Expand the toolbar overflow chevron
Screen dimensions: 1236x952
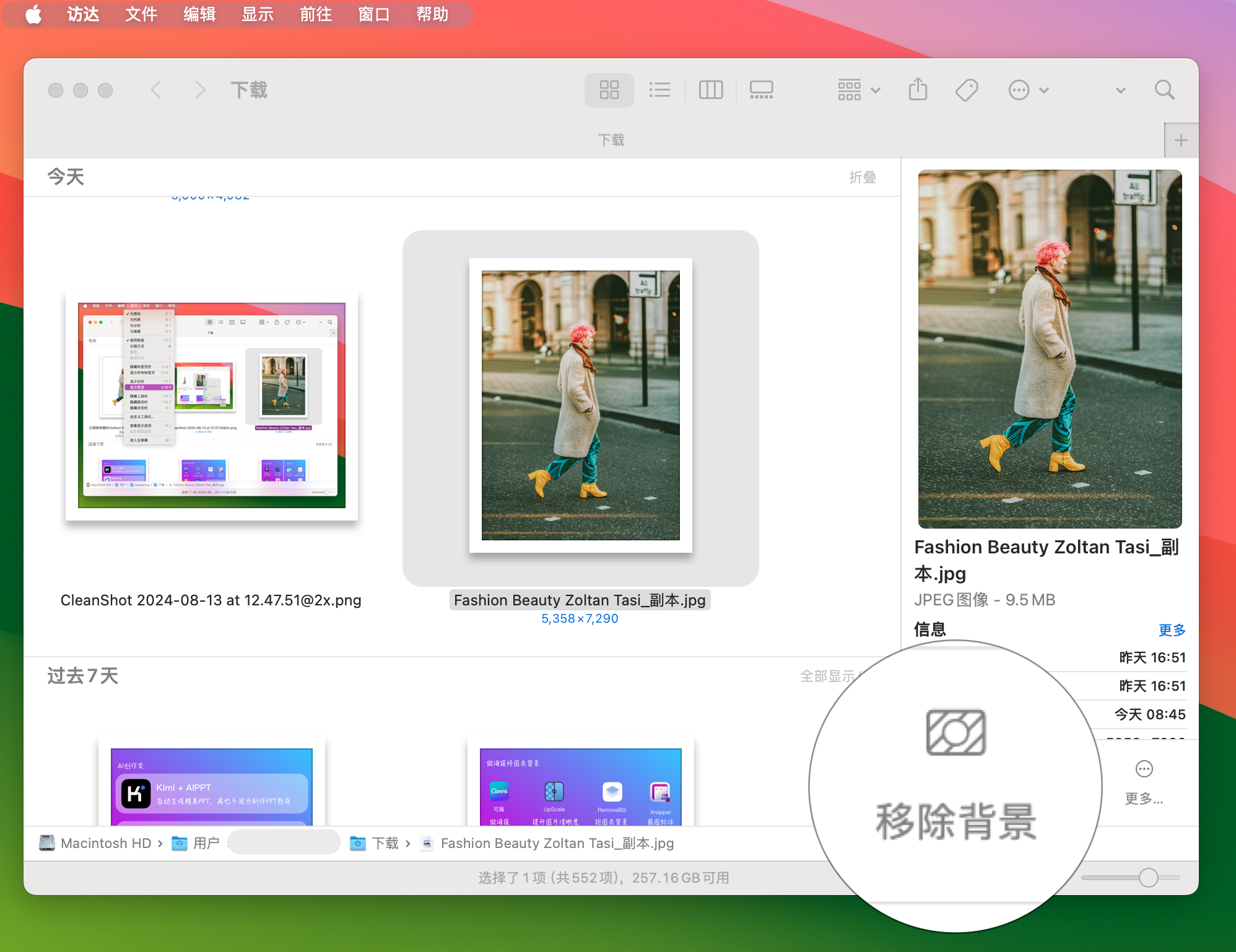[x=1120, y=90]
